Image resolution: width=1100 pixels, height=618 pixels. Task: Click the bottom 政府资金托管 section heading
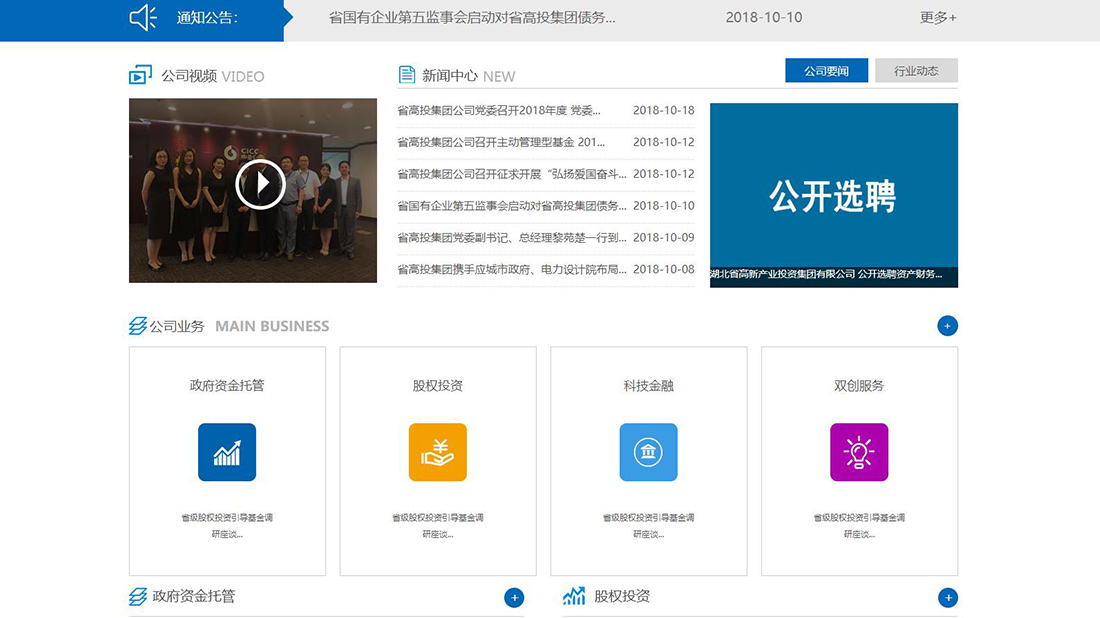pyautogui.click(x=194, y=596)
